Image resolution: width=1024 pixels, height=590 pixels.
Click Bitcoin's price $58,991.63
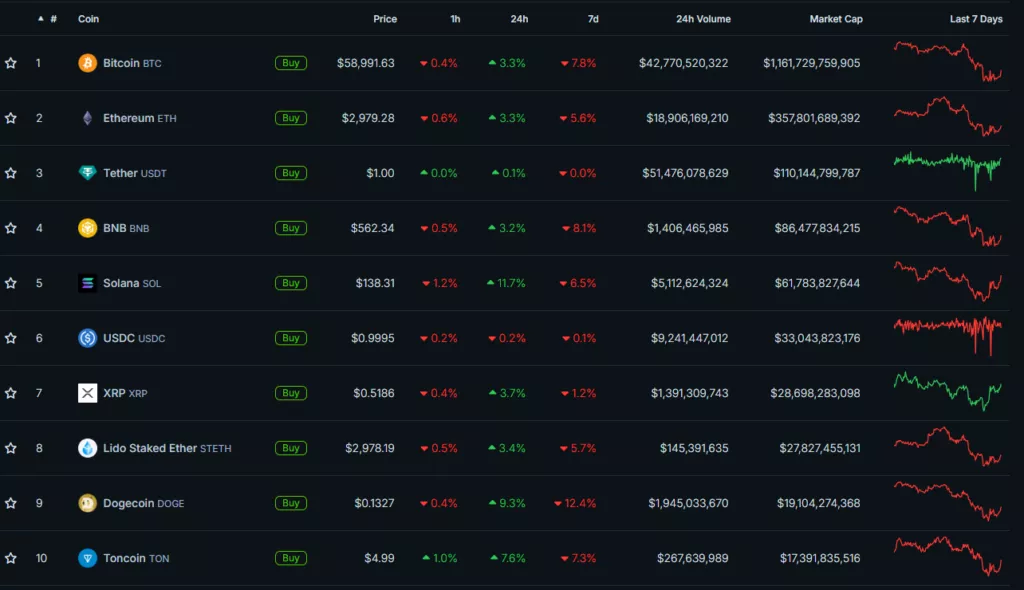point(366,63)
